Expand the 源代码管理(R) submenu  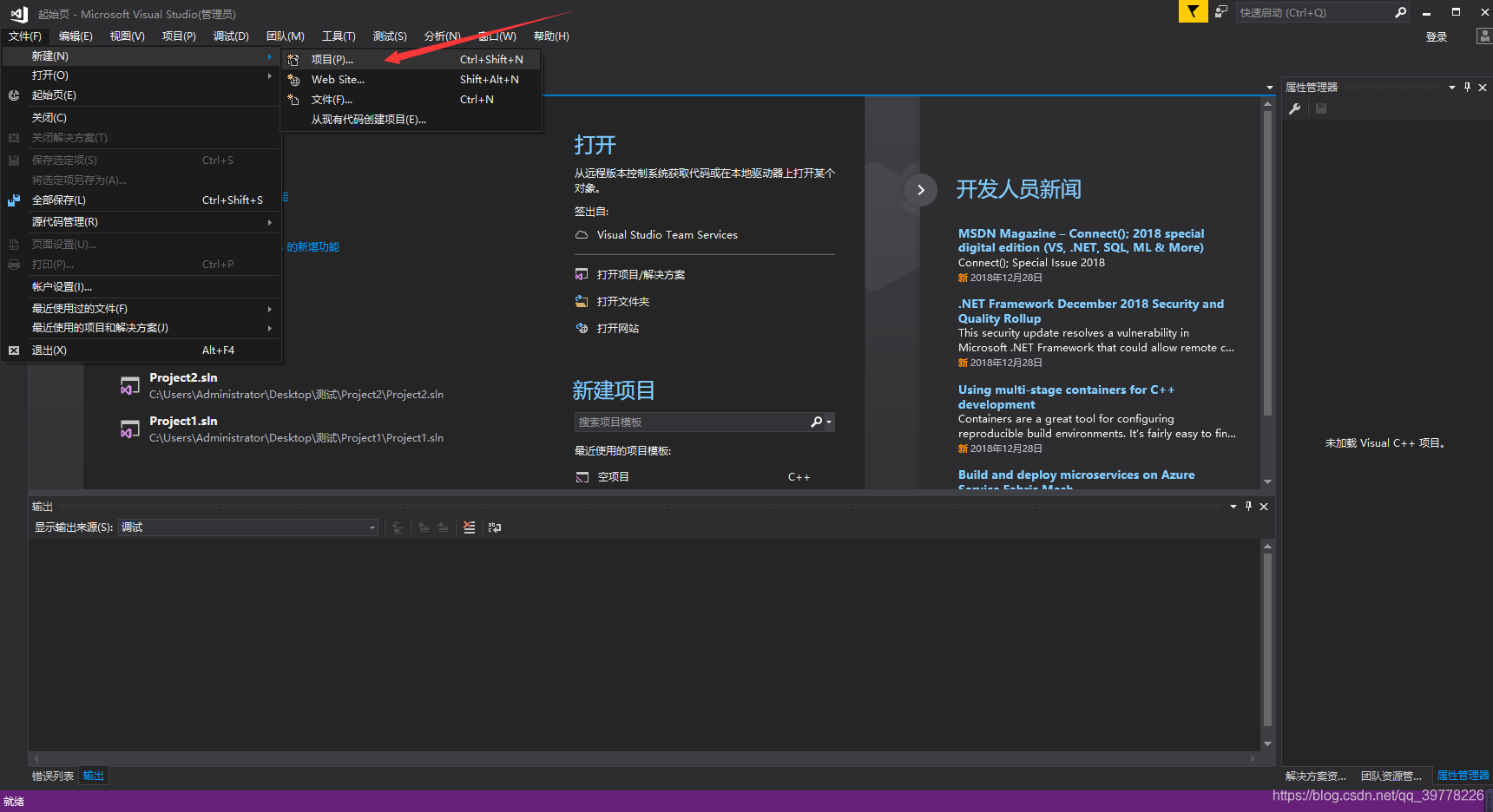(143, 222)
